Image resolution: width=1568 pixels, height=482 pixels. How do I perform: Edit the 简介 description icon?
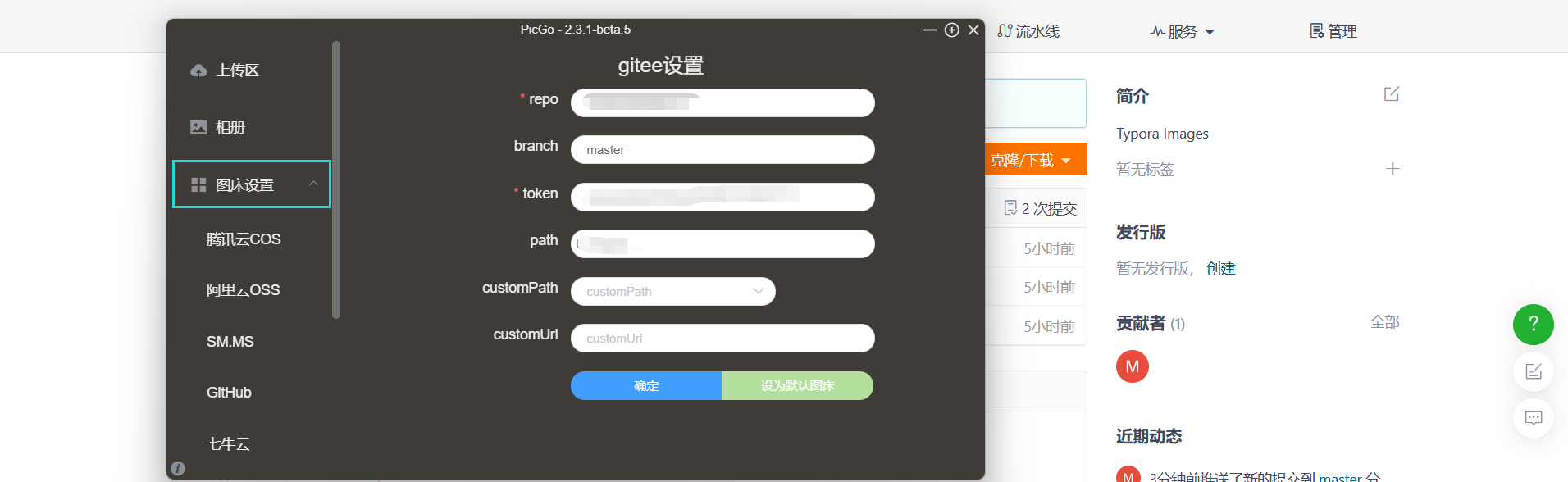coord(1392,94)
